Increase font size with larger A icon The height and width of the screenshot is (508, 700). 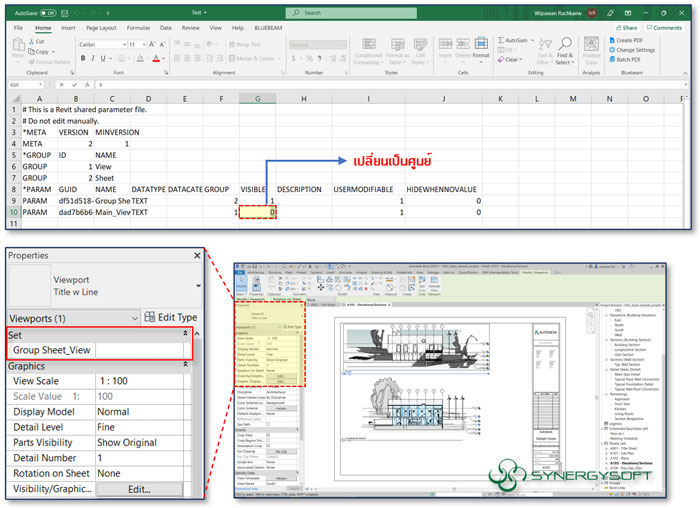click(x=152, y=44)
